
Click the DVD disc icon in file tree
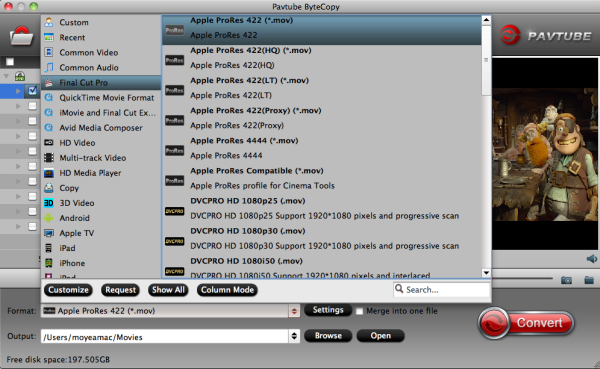click(x=20, y=76)
